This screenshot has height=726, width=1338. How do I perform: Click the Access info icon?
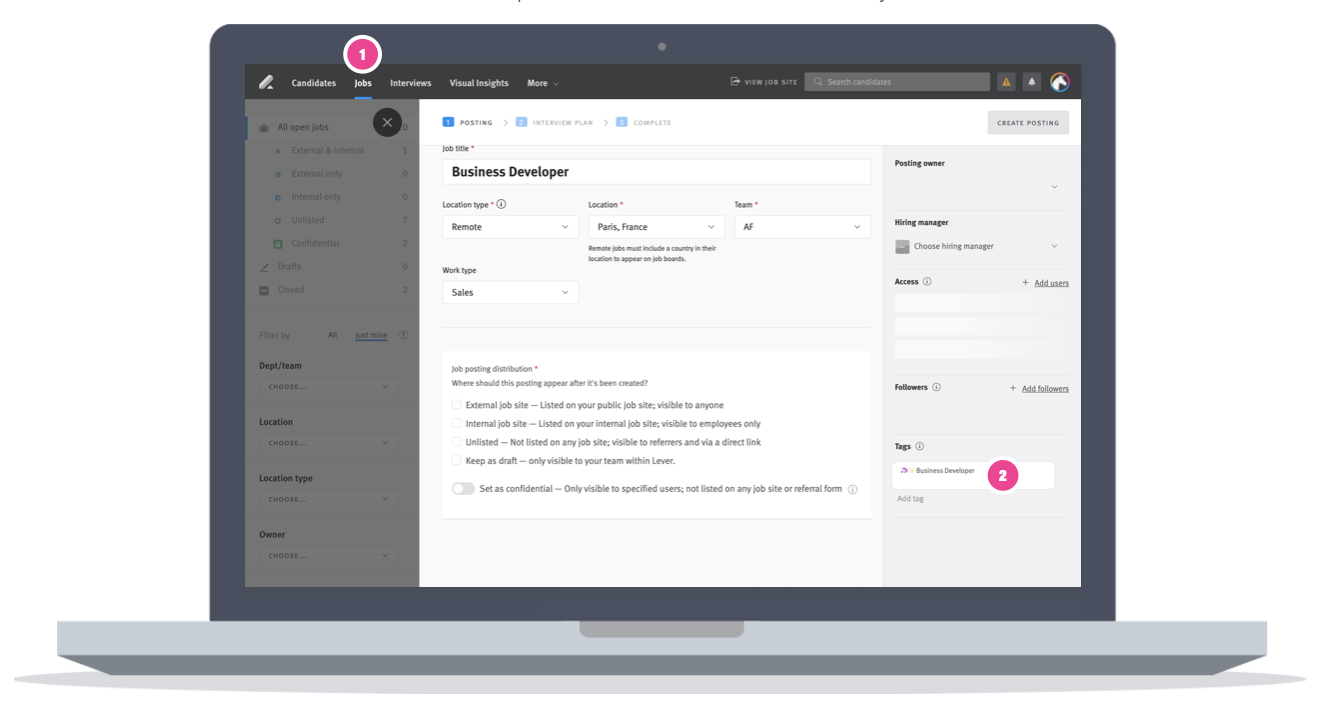click(x=927, y=282)
